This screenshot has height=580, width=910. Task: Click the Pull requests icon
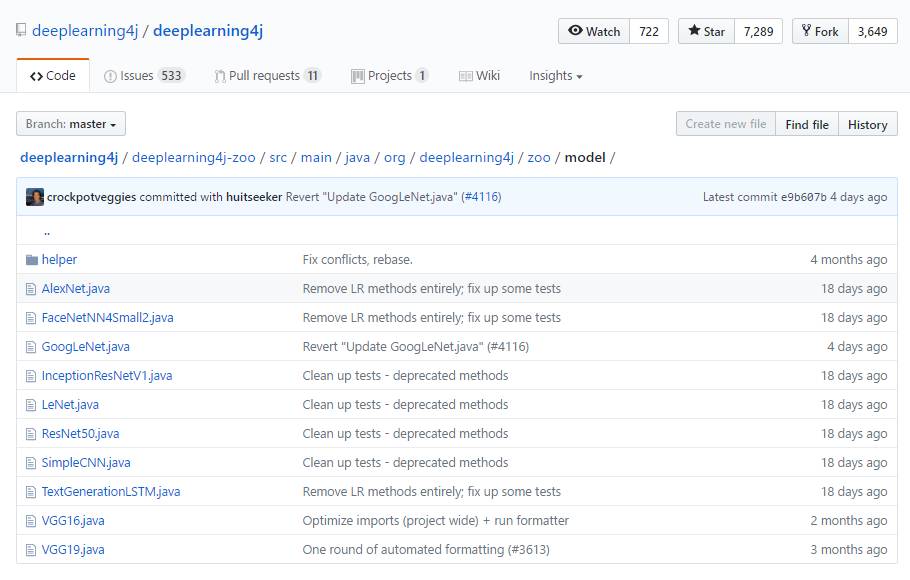pyautogui.click(x=220, y=76)
